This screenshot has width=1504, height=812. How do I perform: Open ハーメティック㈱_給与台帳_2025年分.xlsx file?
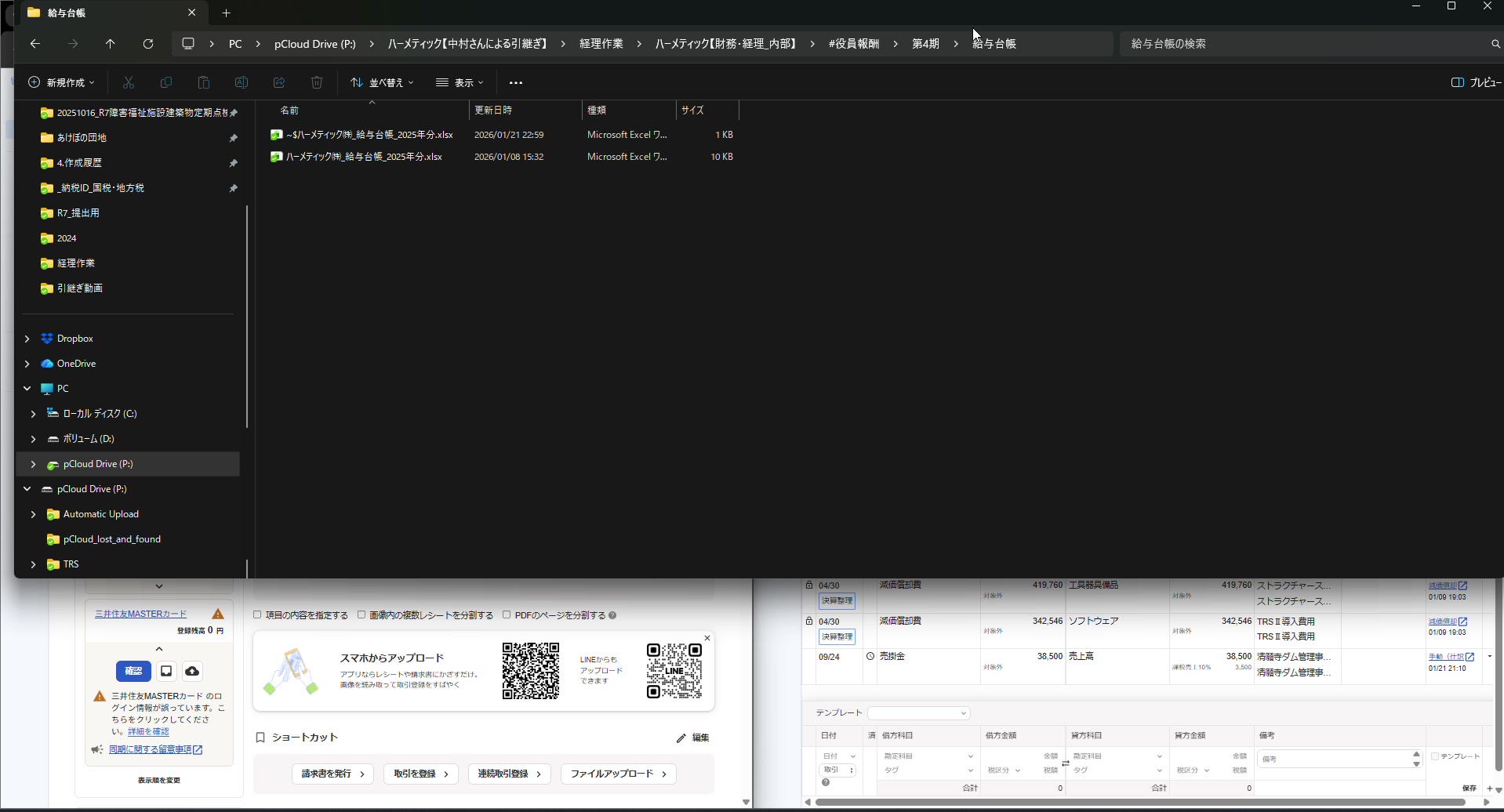(x=364, y=157)
